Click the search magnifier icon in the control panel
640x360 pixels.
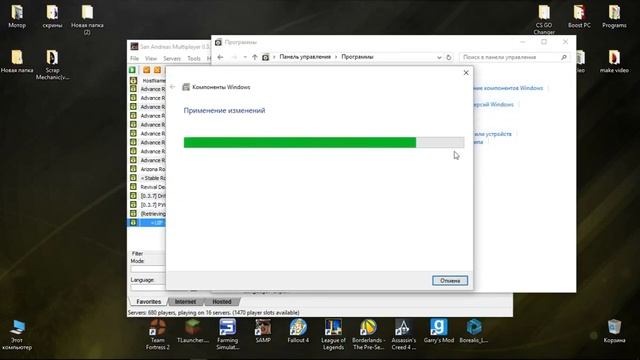click(564, 57)
